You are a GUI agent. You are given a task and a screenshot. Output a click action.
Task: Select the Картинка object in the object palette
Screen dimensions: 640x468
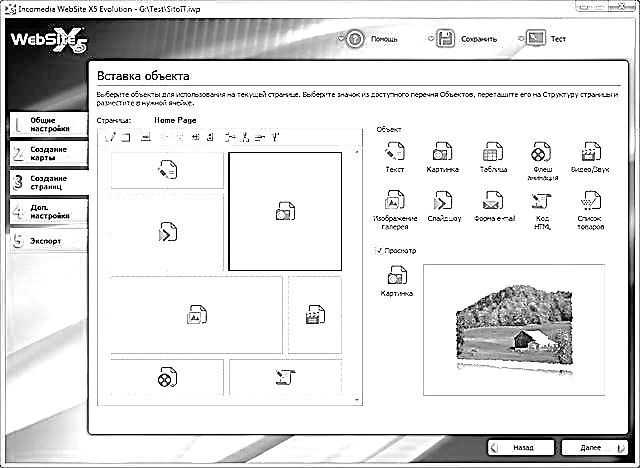[442, 152]
